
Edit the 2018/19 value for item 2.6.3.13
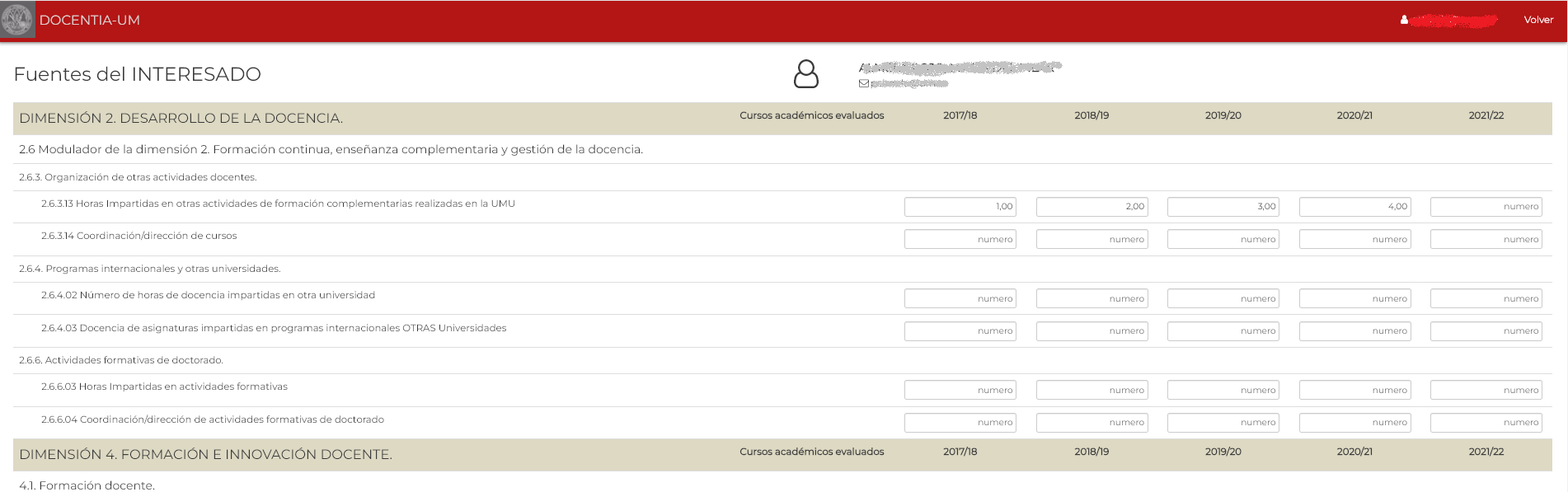coord(1091,207)
